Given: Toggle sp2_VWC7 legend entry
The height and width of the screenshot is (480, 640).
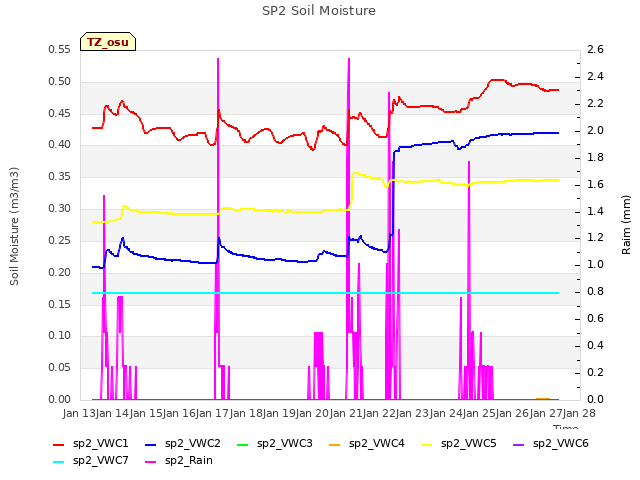Looking at the screenshot, I should pyautogui.click(x=91, y=461).
